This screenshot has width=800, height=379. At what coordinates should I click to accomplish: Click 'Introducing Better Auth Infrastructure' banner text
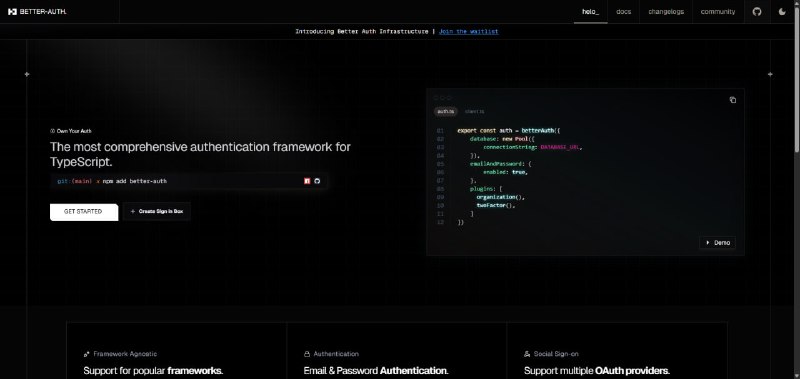[x=362, y=32]
